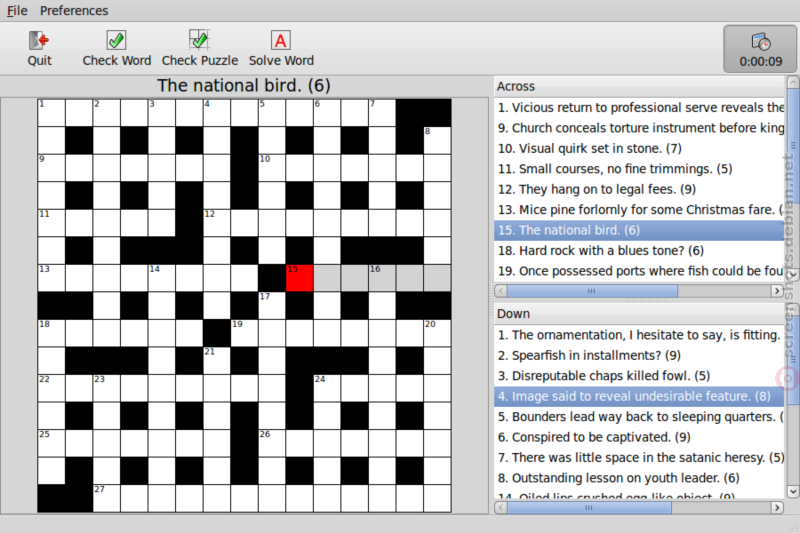Click the Check Puzzle icon
This screenshot has width=800, height=533.
199,40
